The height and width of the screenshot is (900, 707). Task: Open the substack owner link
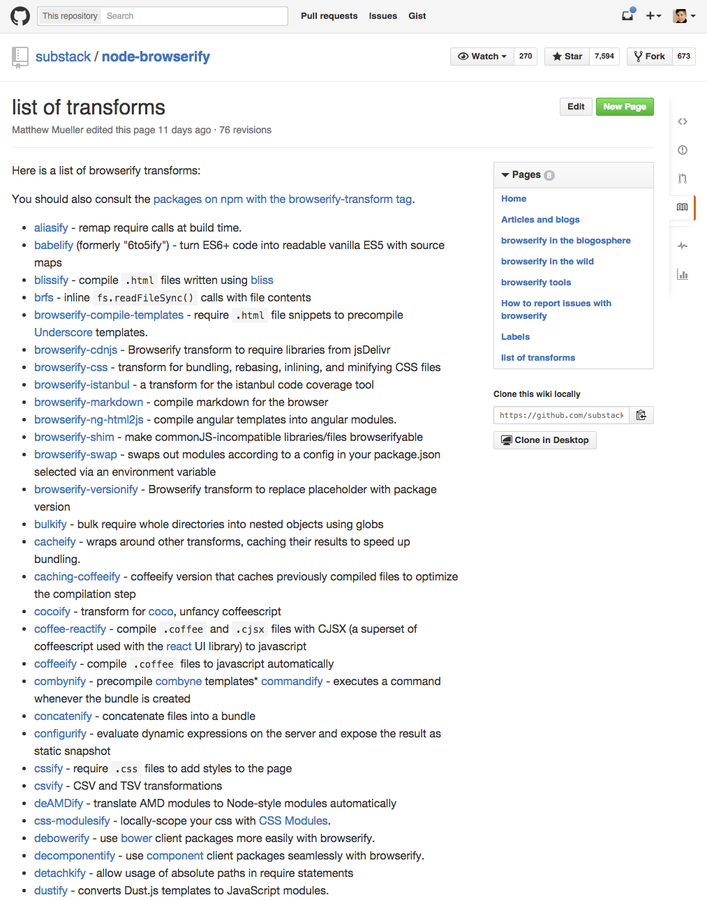(63, 57)
